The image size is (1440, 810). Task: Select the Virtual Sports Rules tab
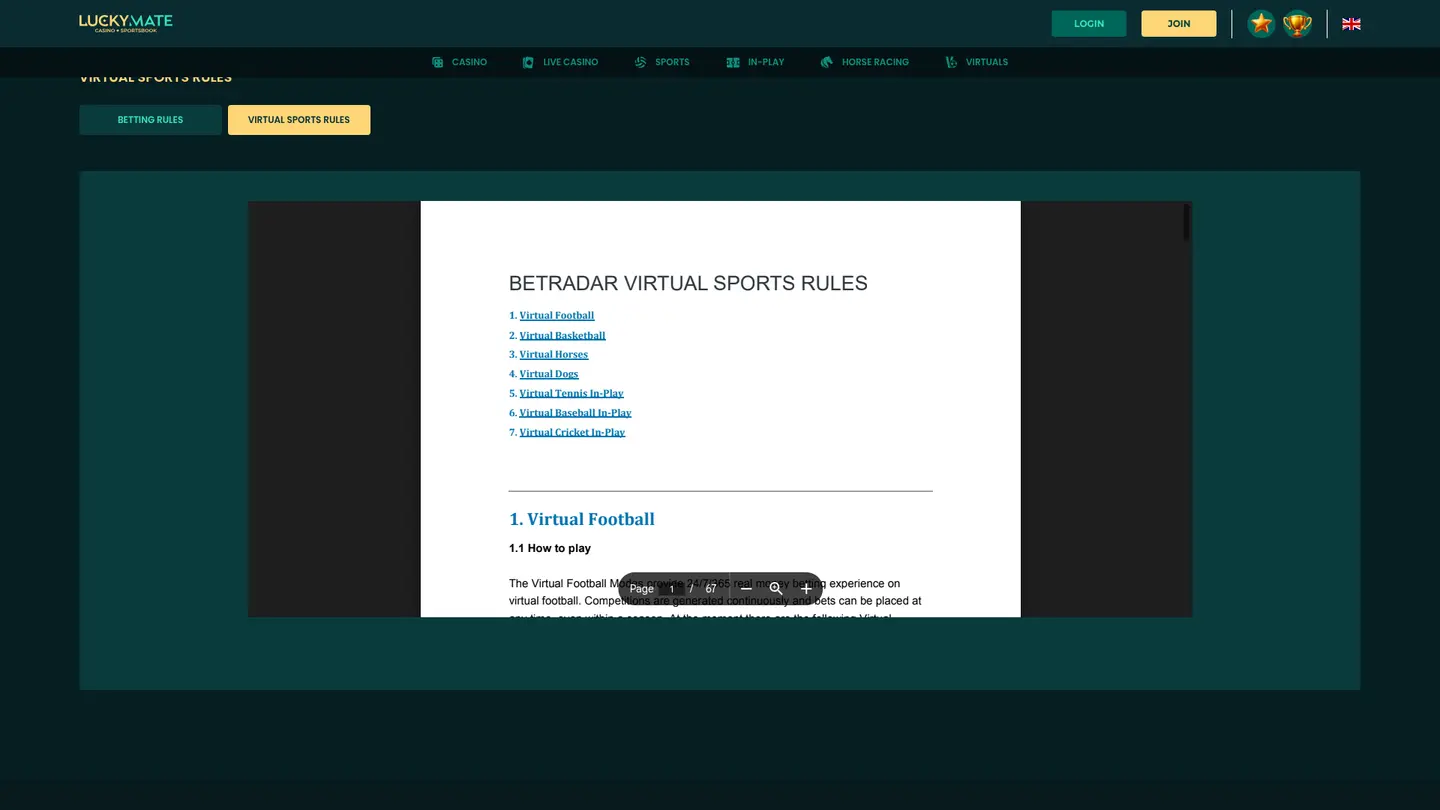299,120
